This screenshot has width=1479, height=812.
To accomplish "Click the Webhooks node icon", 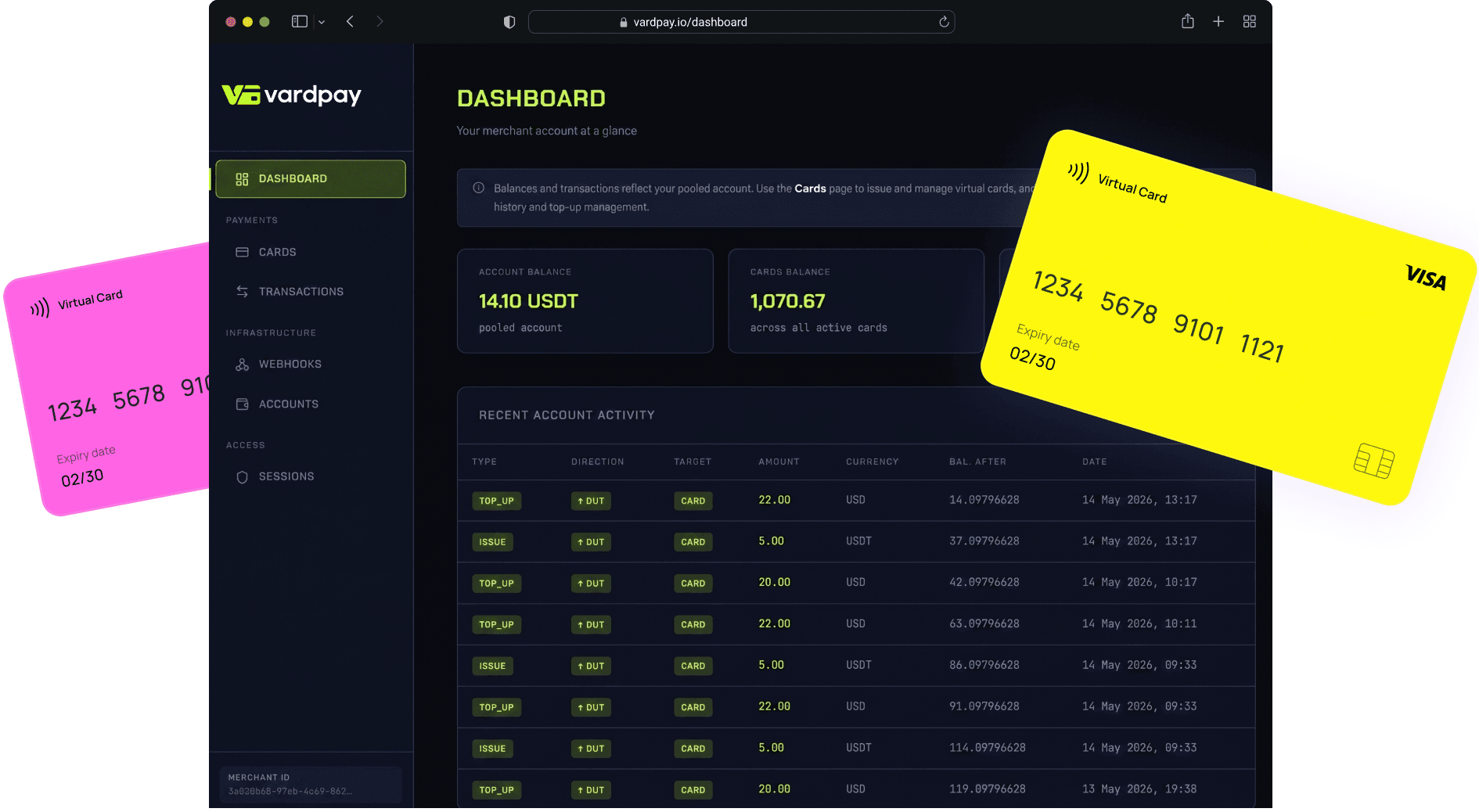I will pyautogui.click(x=242, y=365).
